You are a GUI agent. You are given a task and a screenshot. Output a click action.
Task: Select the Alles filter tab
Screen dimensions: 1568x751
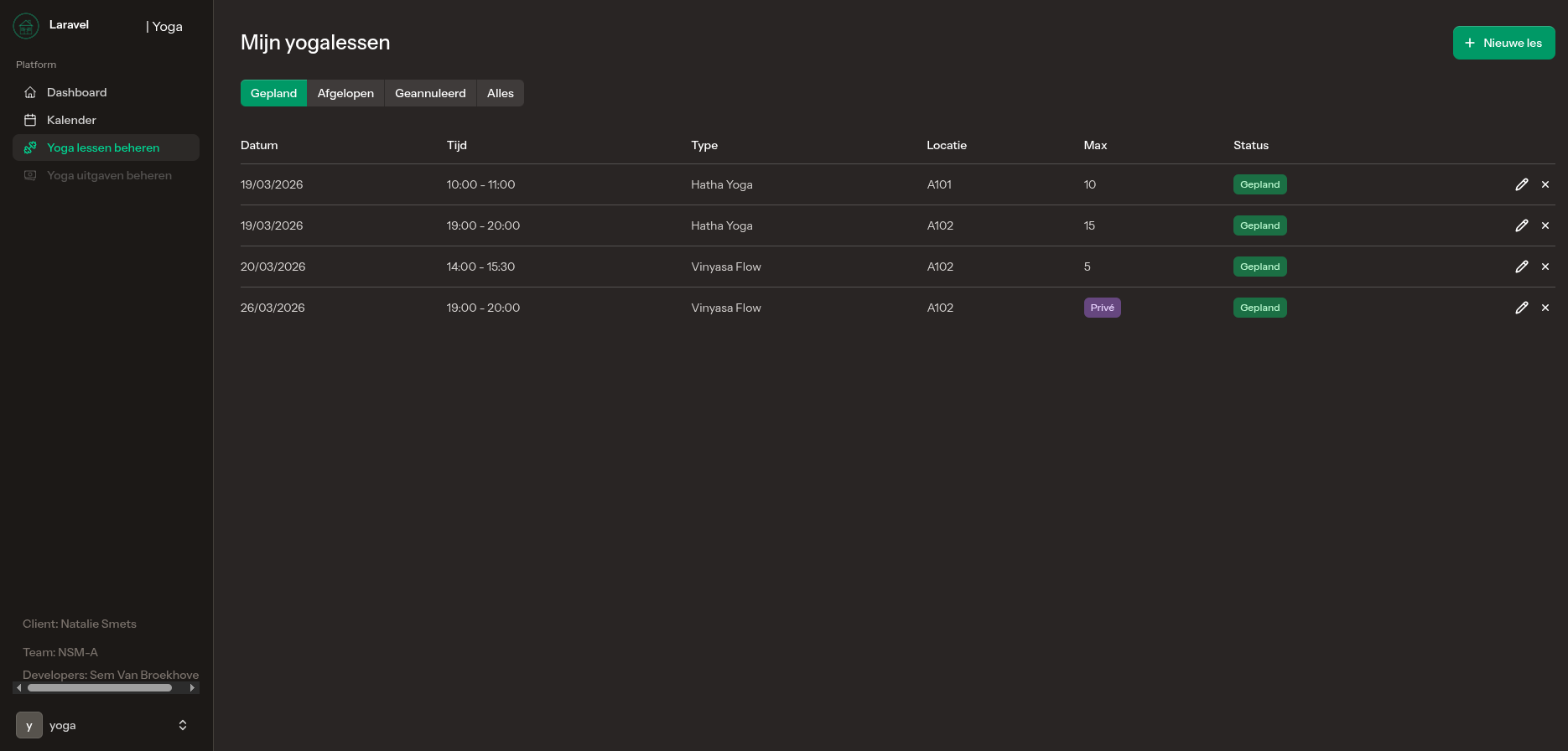(x=500, y=93)
